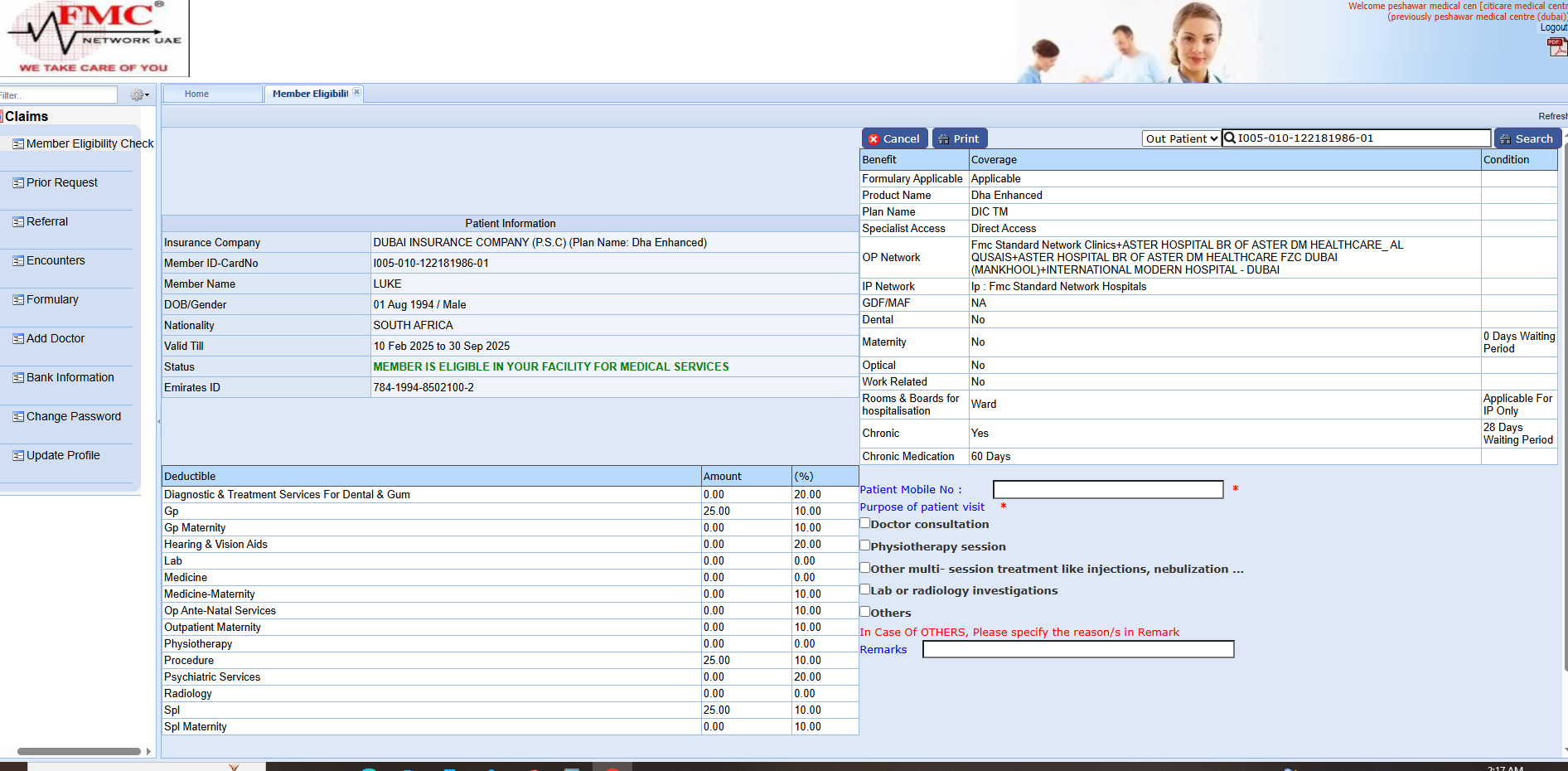Click the Bank Information sidebar icon

(18, 378)
